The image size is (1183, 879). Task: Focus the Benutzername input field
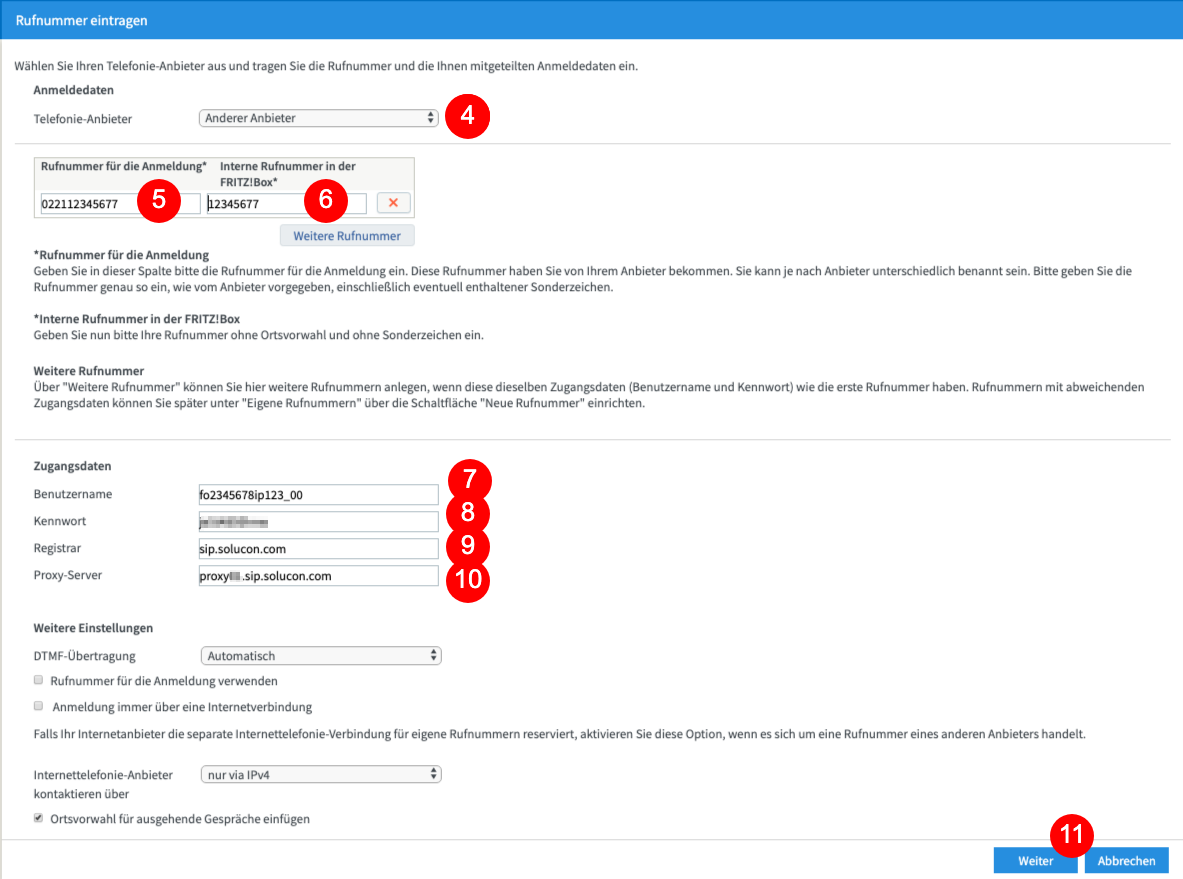[x=318, y=495]
